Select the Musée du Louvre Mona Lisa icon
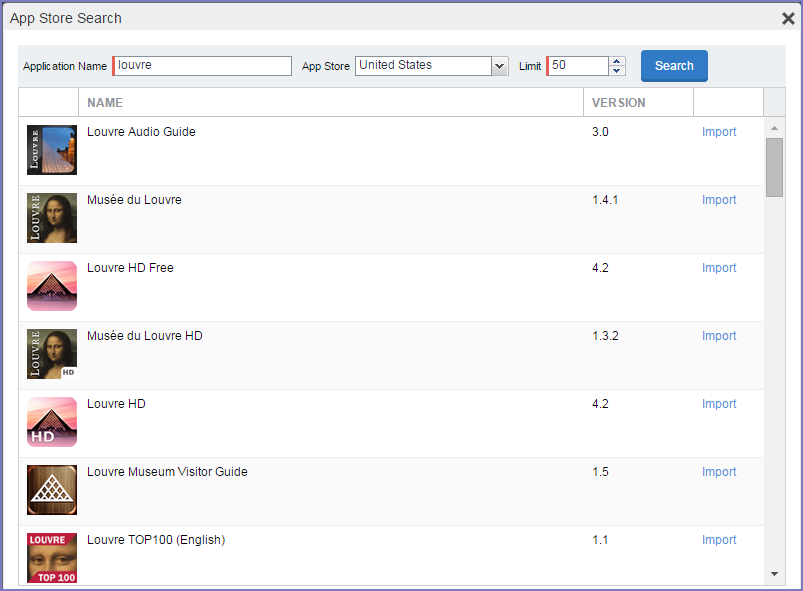 pos(52,218)
